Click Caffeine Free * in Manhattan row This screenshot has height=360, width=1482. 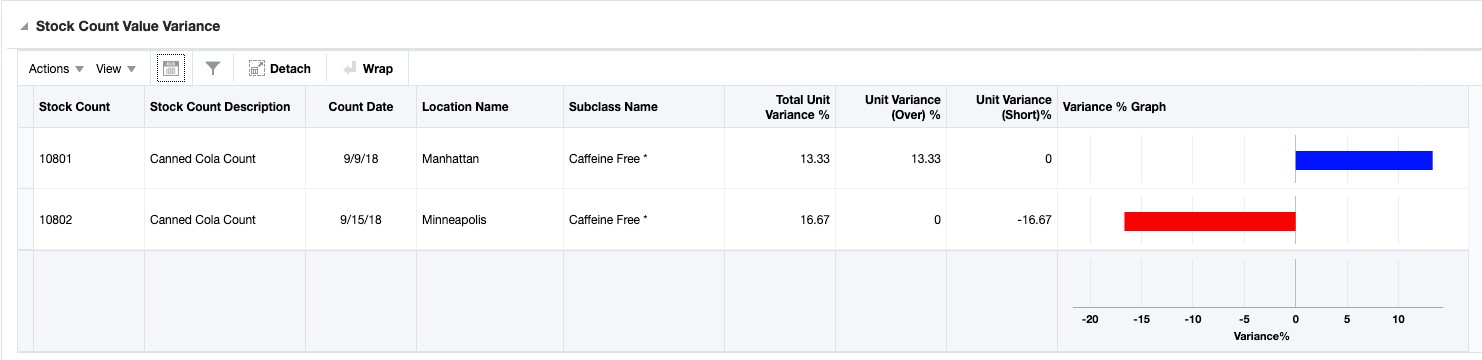(608, 159)
